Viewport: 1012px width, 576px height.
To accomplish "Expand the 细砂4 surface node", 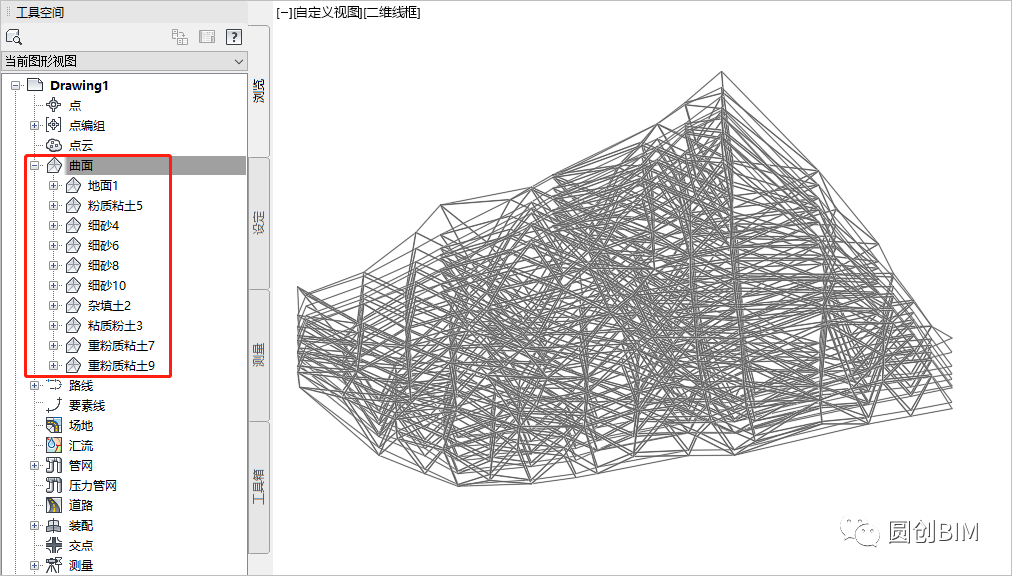I will [54, 225].
